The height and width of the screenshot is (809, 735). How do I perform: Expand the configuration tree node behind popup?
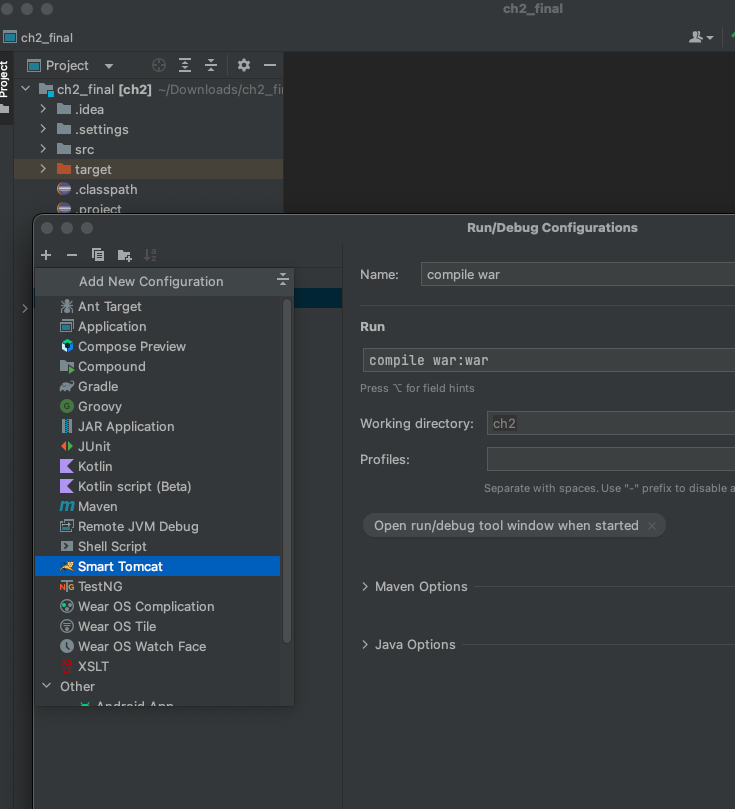[25, 309]
